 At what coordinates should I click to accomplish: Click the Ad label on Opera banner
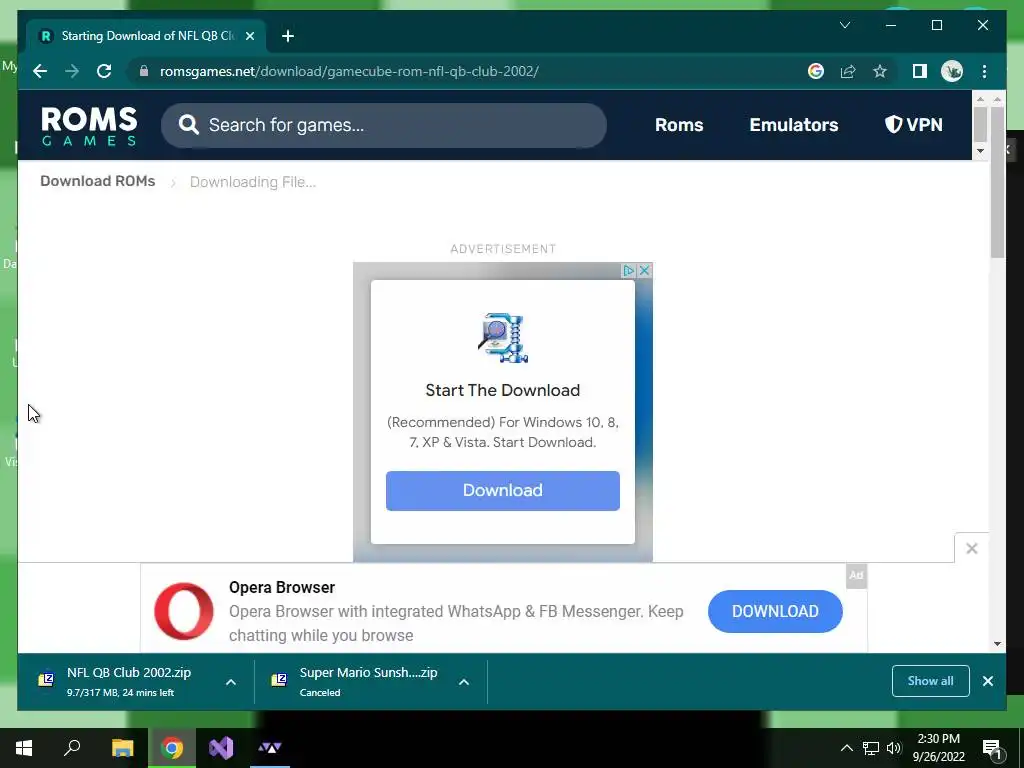(856, 575)
